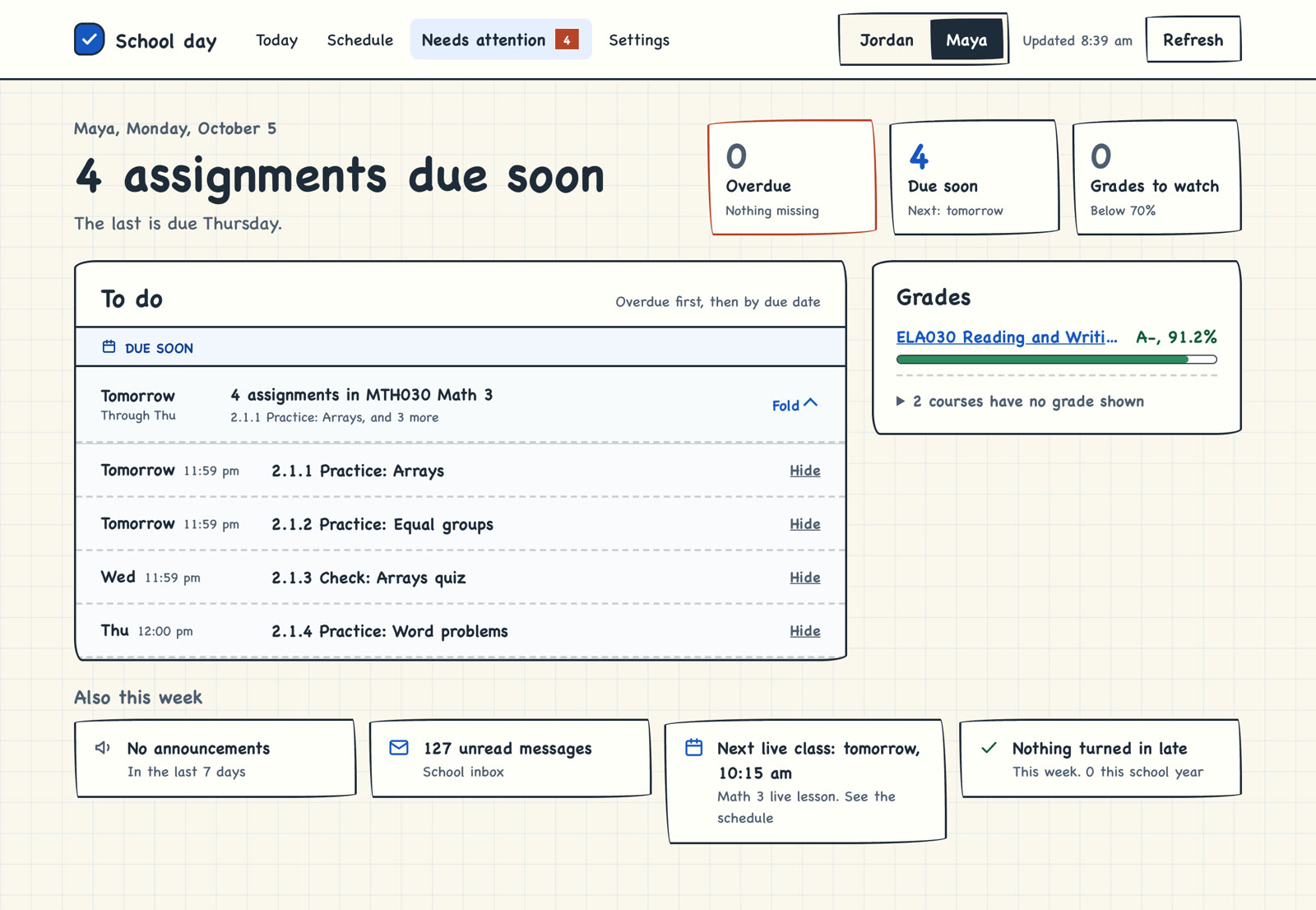The height and width of the screenshot is (910, 1316).
Task: Open the Due soon summary card
Action: [975, 177]
